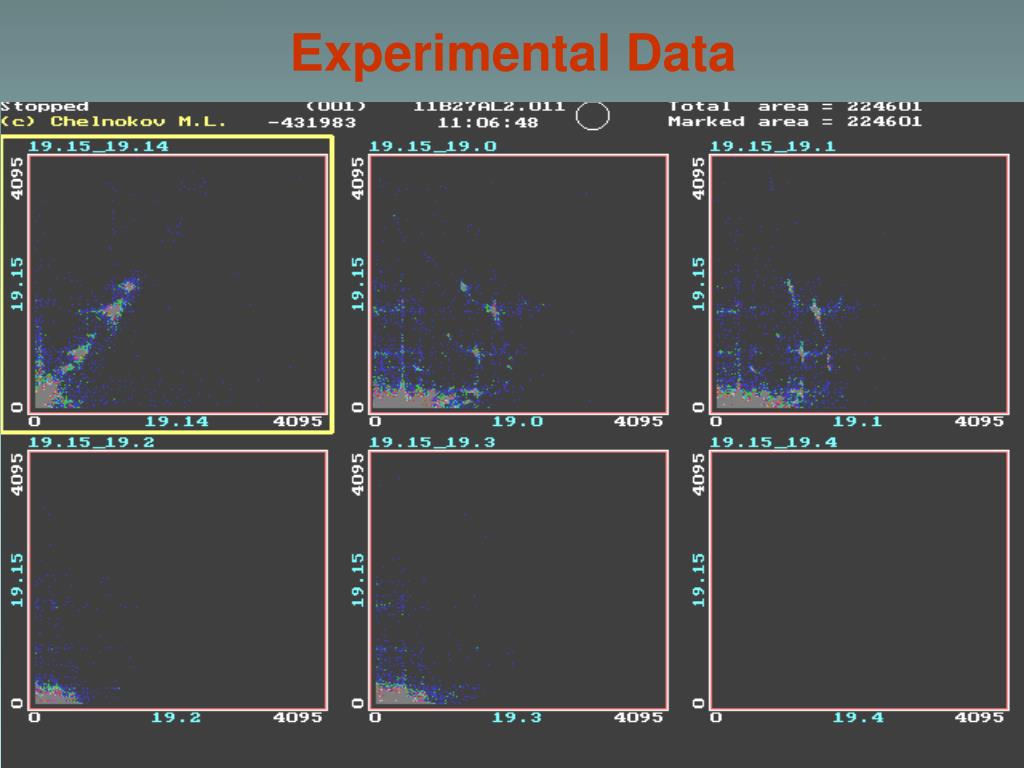Click the '19.14' x-axis label
This screenshot has width=1024, height=768.
pos(177,422)
